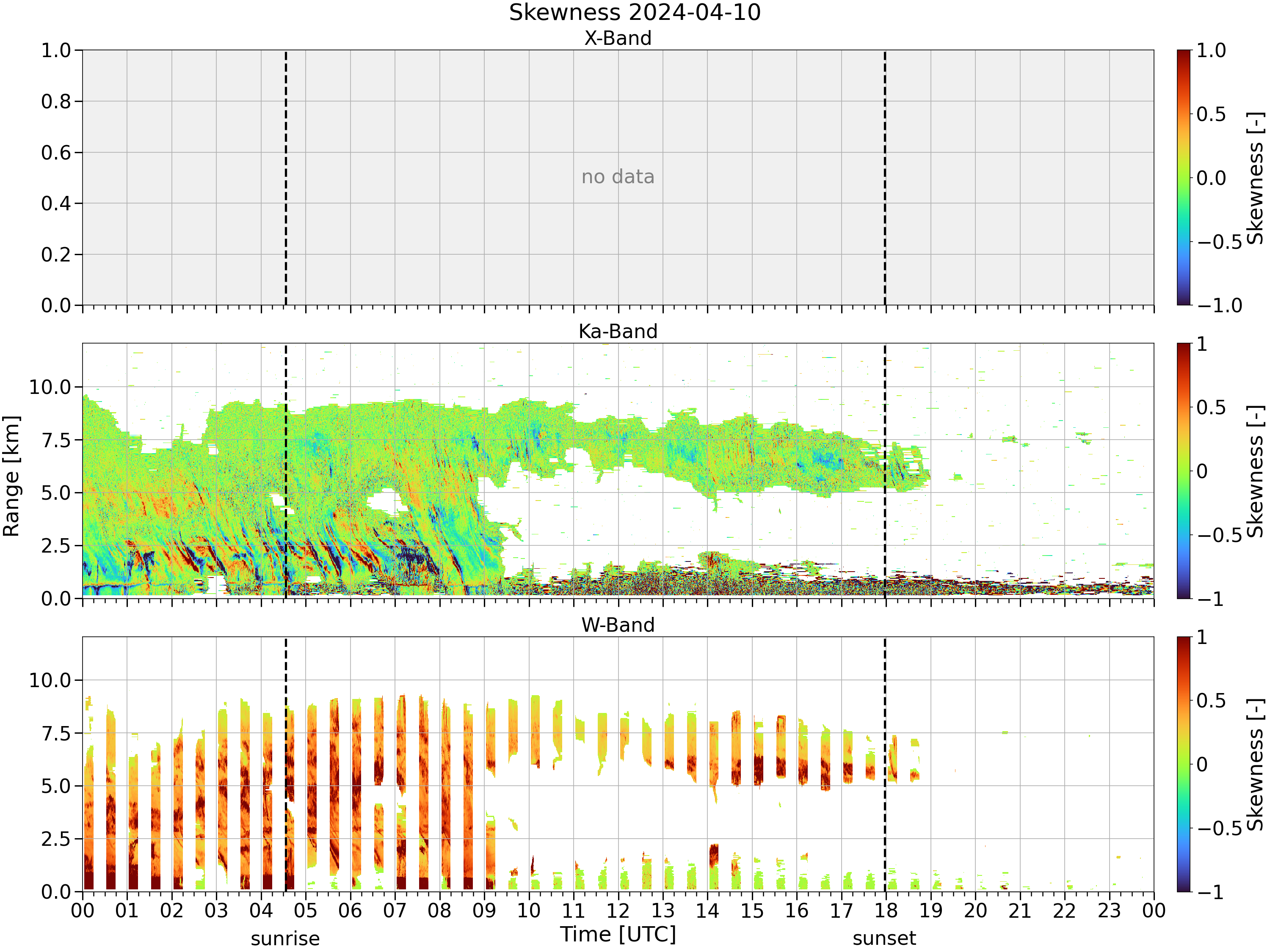Click the 23 hour tick label on time axis
Viewport: 1270px width, 952px height.
pyautogui.click(x=1109, y=911)
